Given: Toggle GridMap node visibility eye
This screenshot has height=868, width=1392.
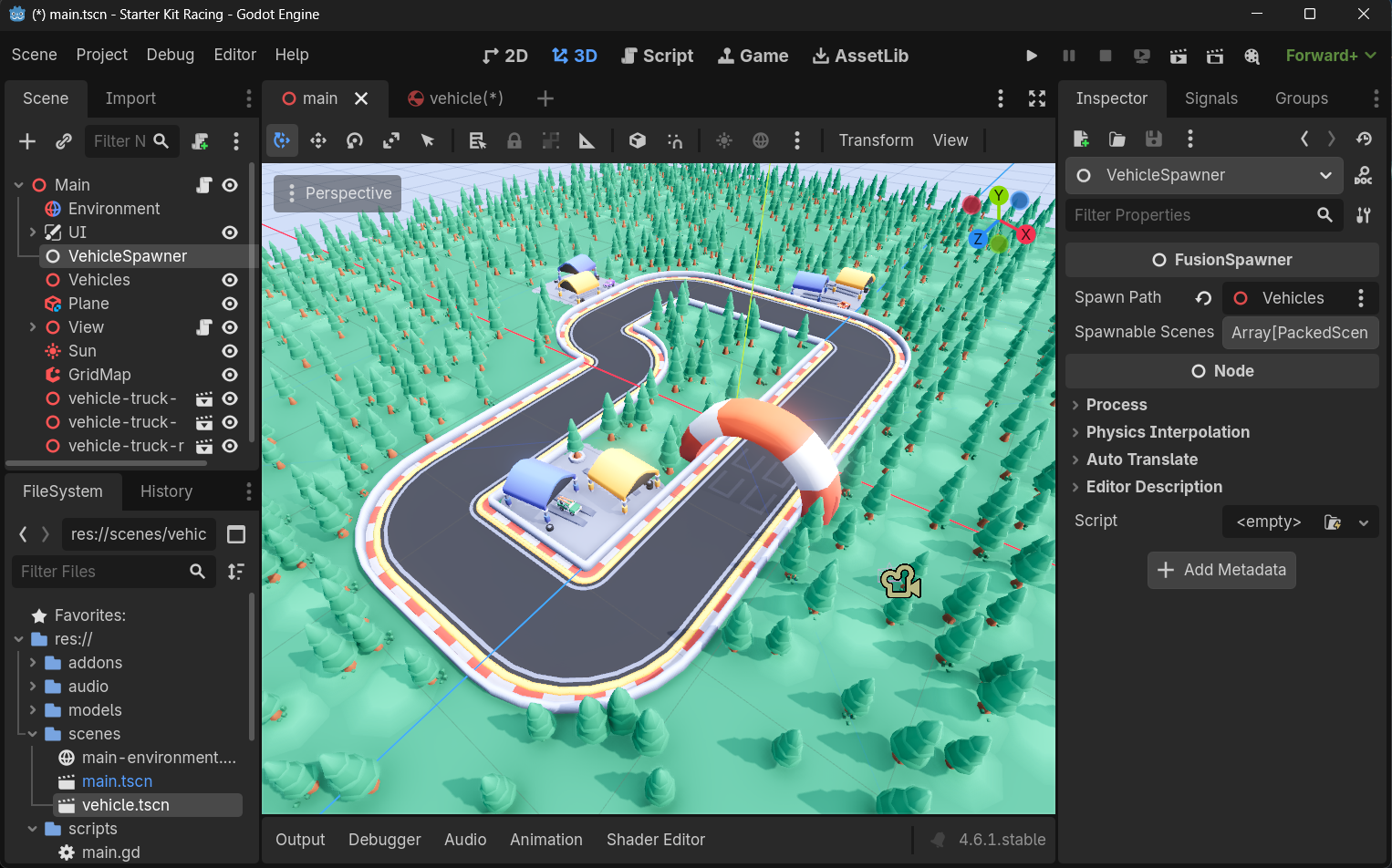Looking at the screenshot, I should pos(230,375).
